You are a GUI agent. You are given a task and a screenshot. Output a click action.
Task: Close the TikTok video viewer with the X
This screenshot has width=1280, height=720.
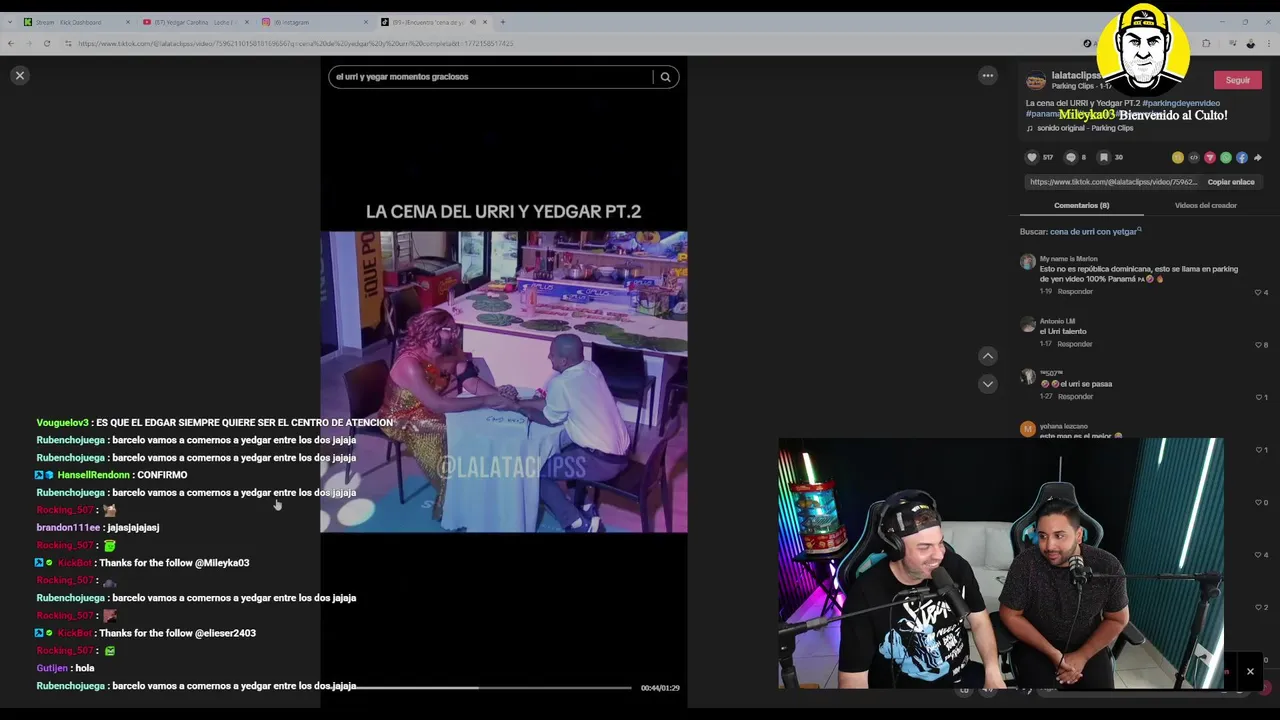point(19,75)
